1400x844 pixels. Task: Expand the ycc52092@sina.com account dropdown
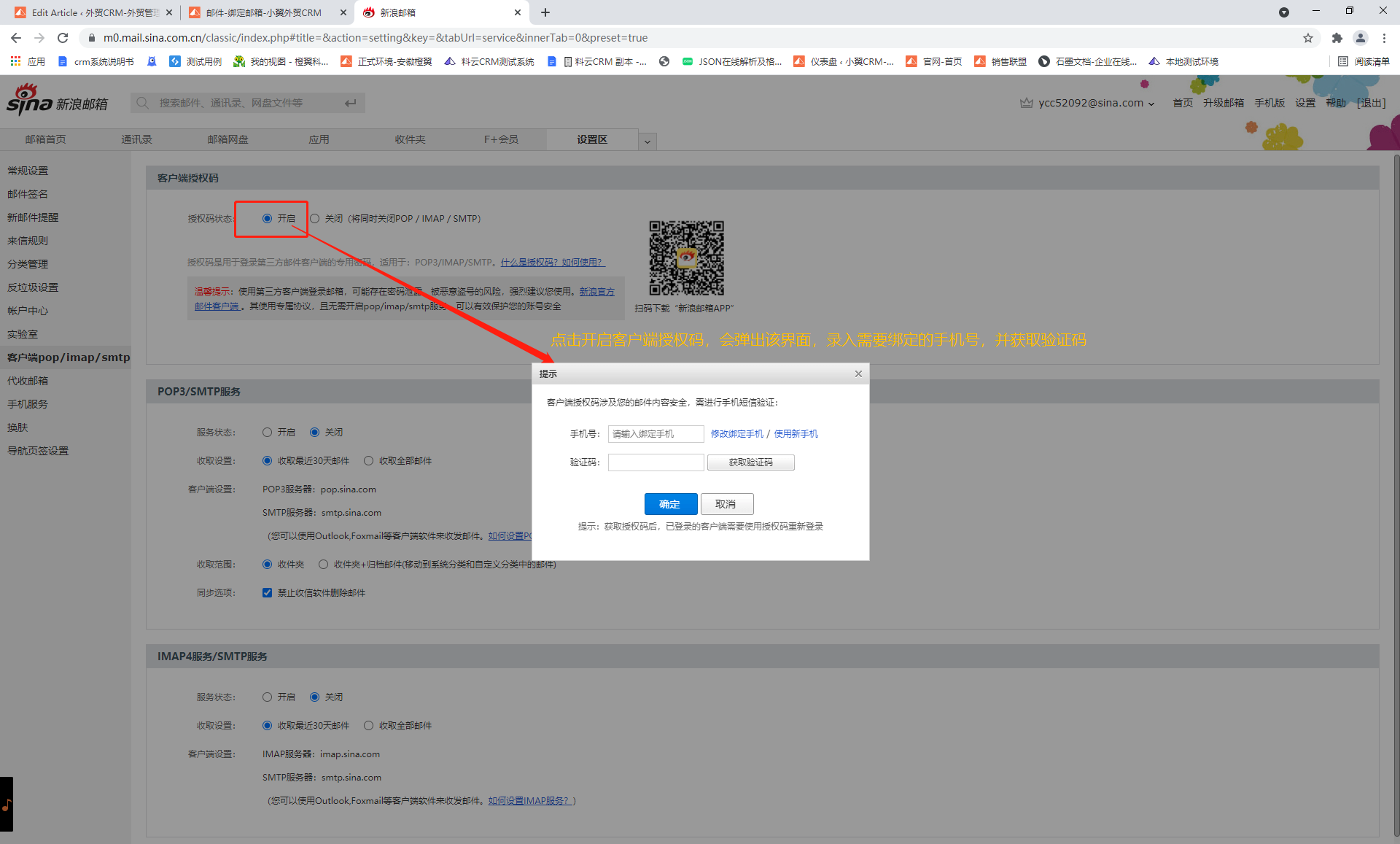1151,104
